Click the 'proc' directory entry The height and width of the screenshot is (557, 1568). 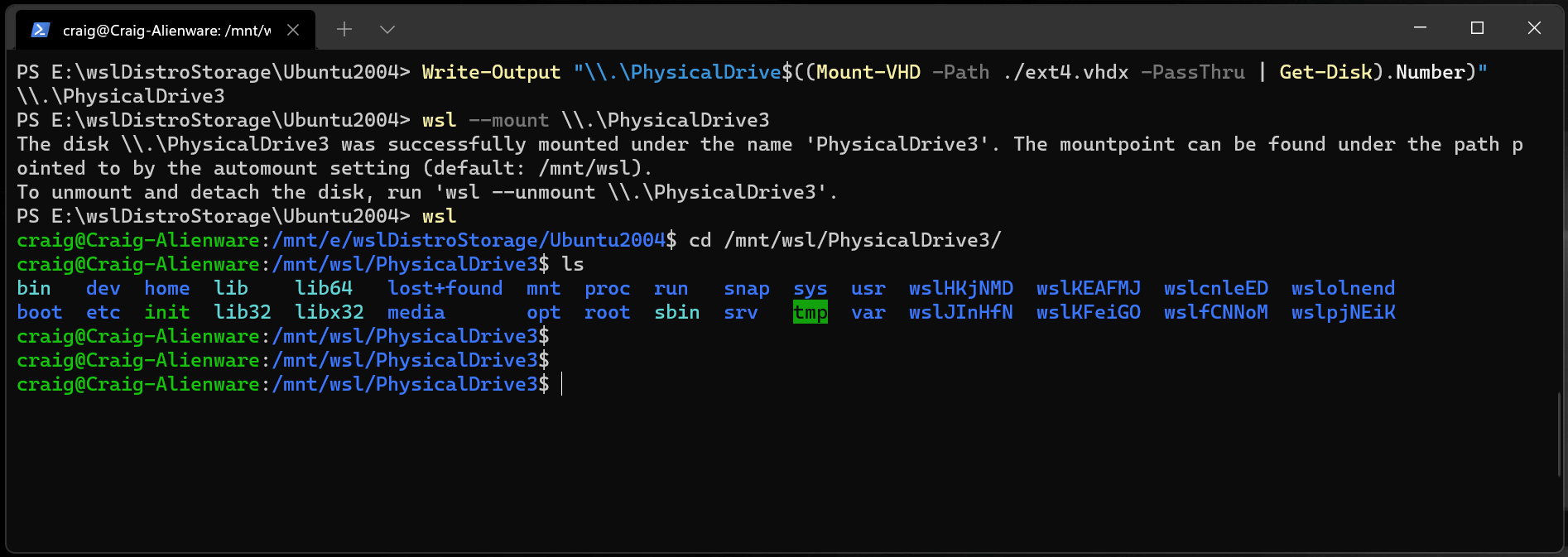[x=608, y=288]
